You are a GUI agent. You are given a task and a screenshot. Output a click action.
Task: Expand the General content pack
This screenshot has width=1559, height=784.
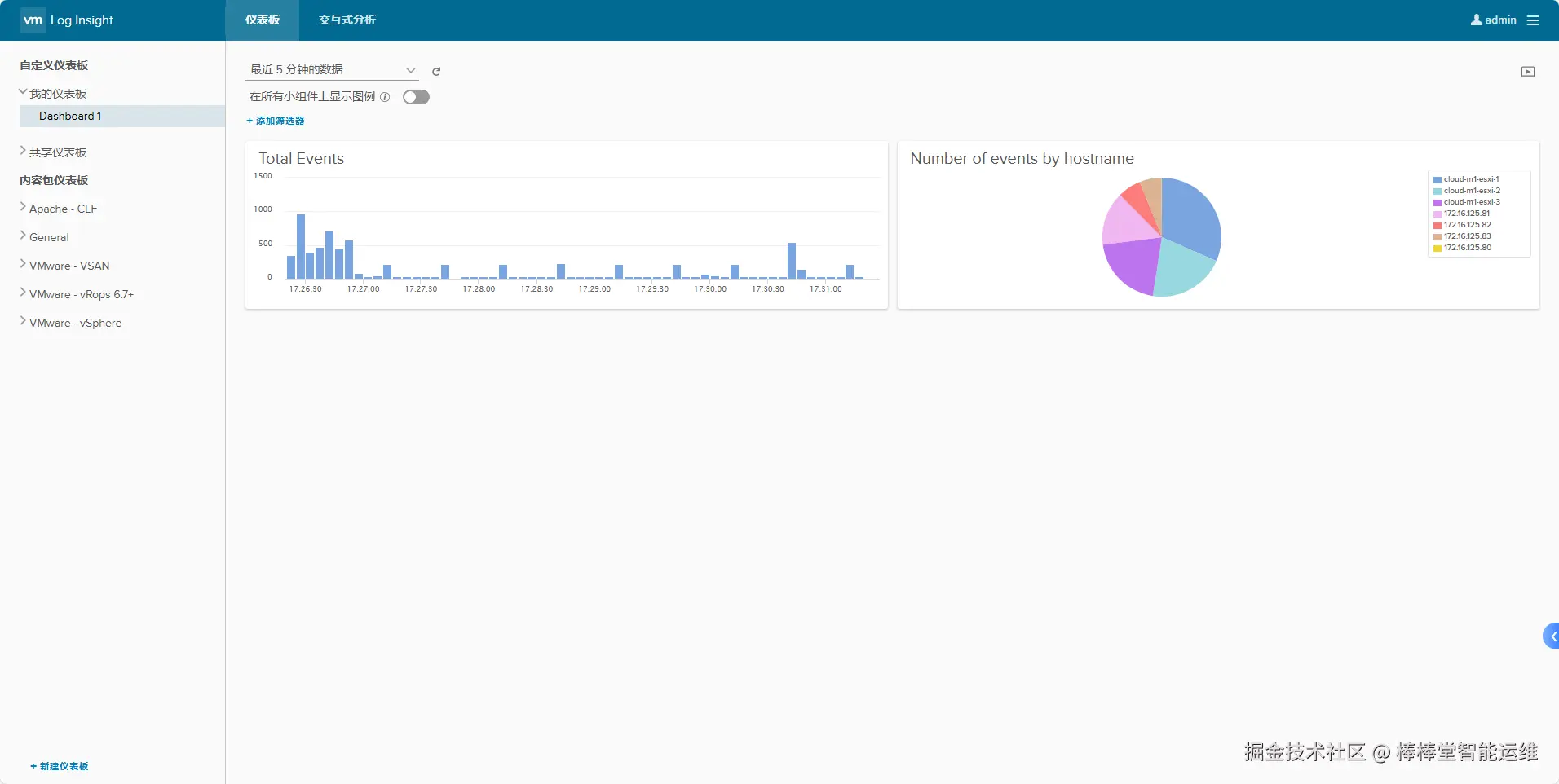(x=23, y=236)
